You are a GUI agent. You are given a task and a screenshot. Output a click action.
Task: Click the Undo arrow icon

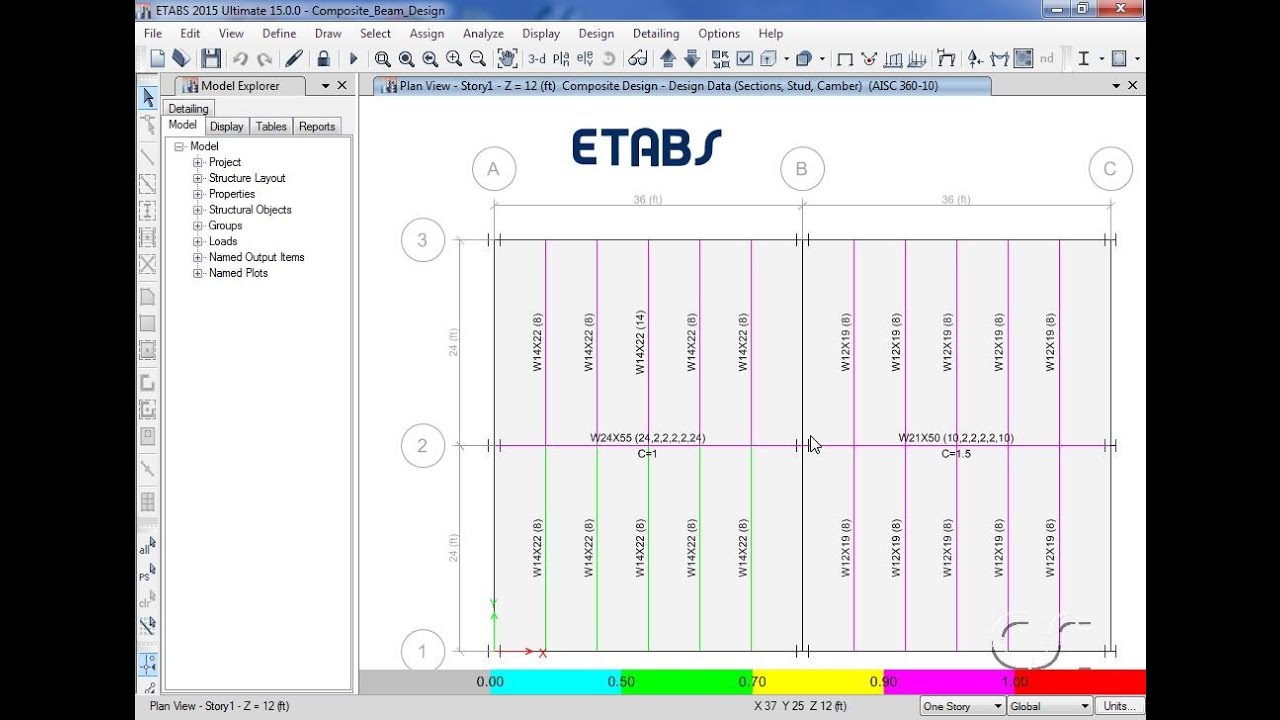tap(240, 59)
